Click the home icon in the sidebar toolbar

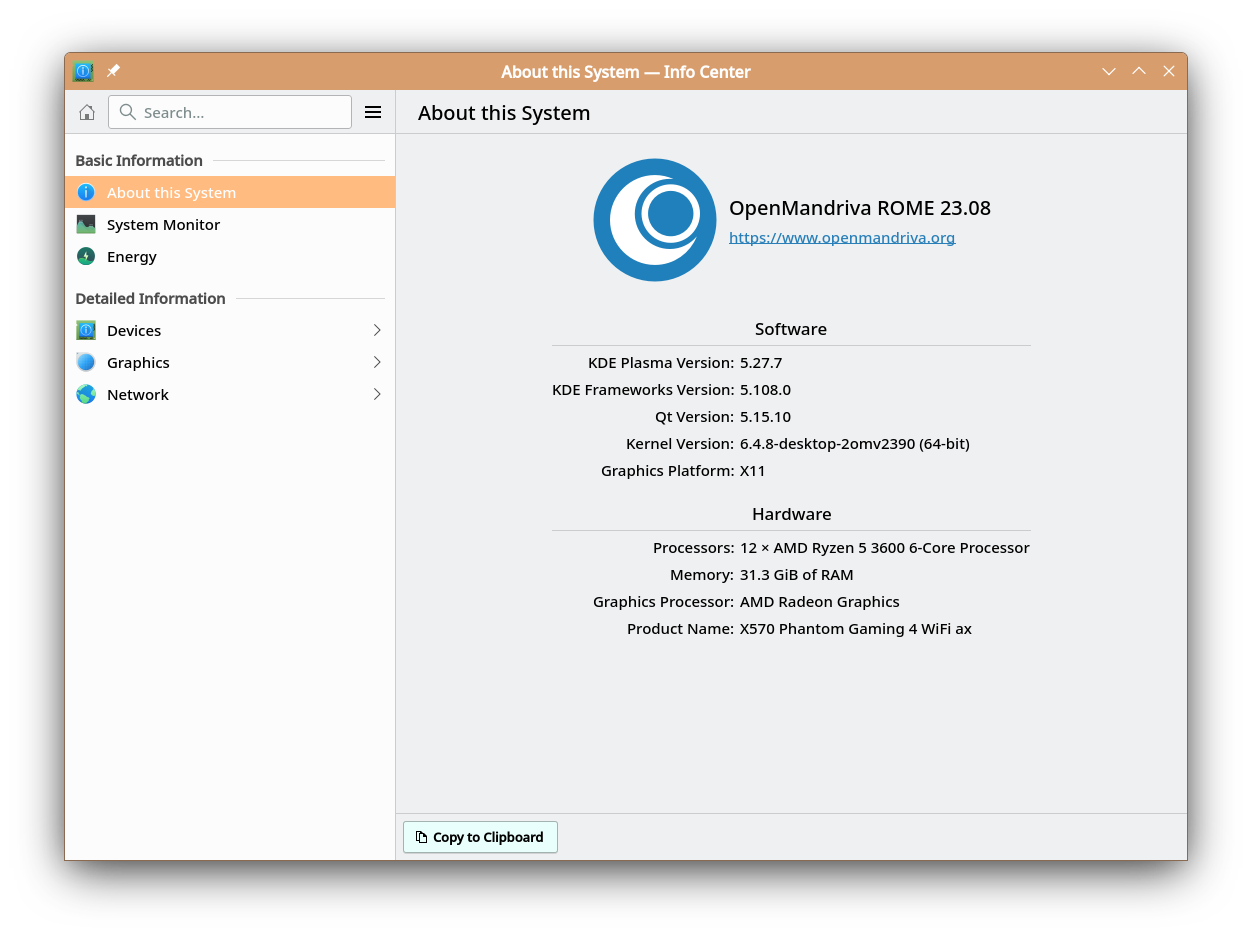coord(87,112)
